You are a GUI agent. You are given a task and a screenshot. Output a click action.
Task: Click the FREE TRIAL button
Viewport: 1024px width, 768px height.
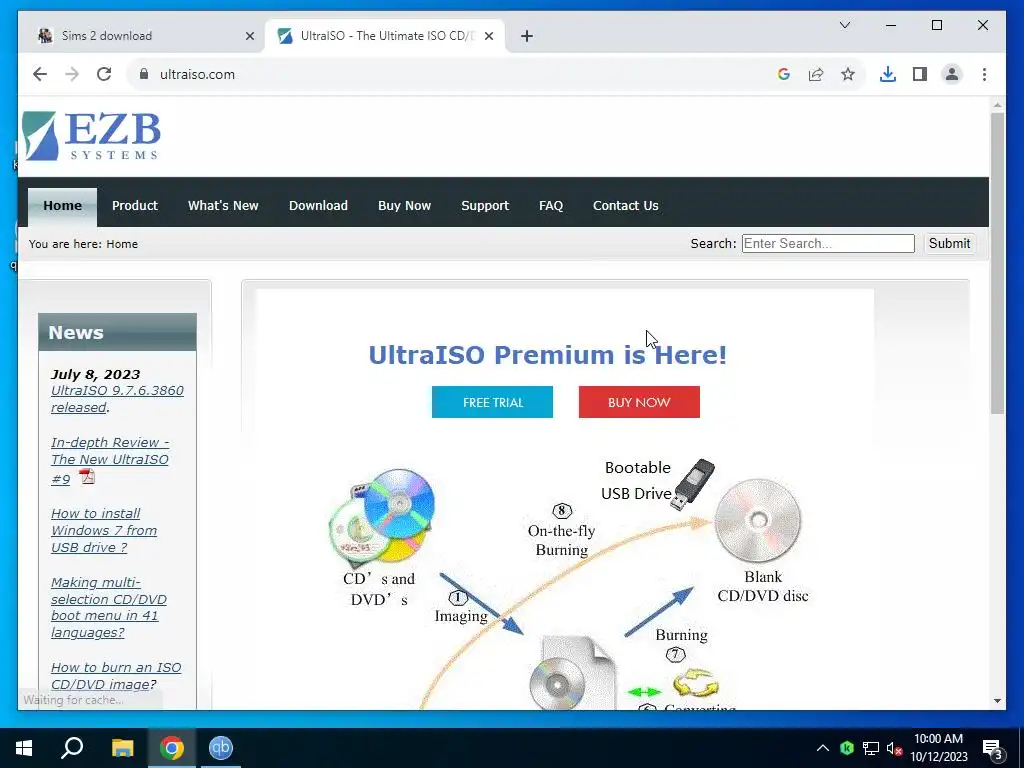click(492, 402)
